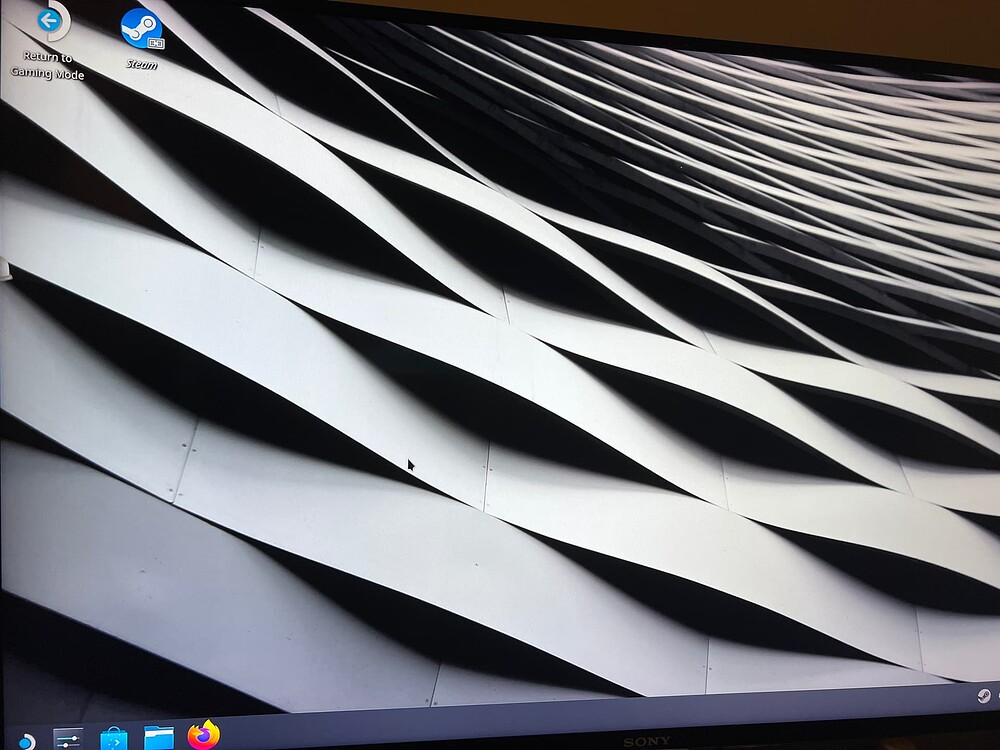Click the Steam system tray icon
The height and width of the screenshot is (750, 1000).
click(x=984, y=696)
